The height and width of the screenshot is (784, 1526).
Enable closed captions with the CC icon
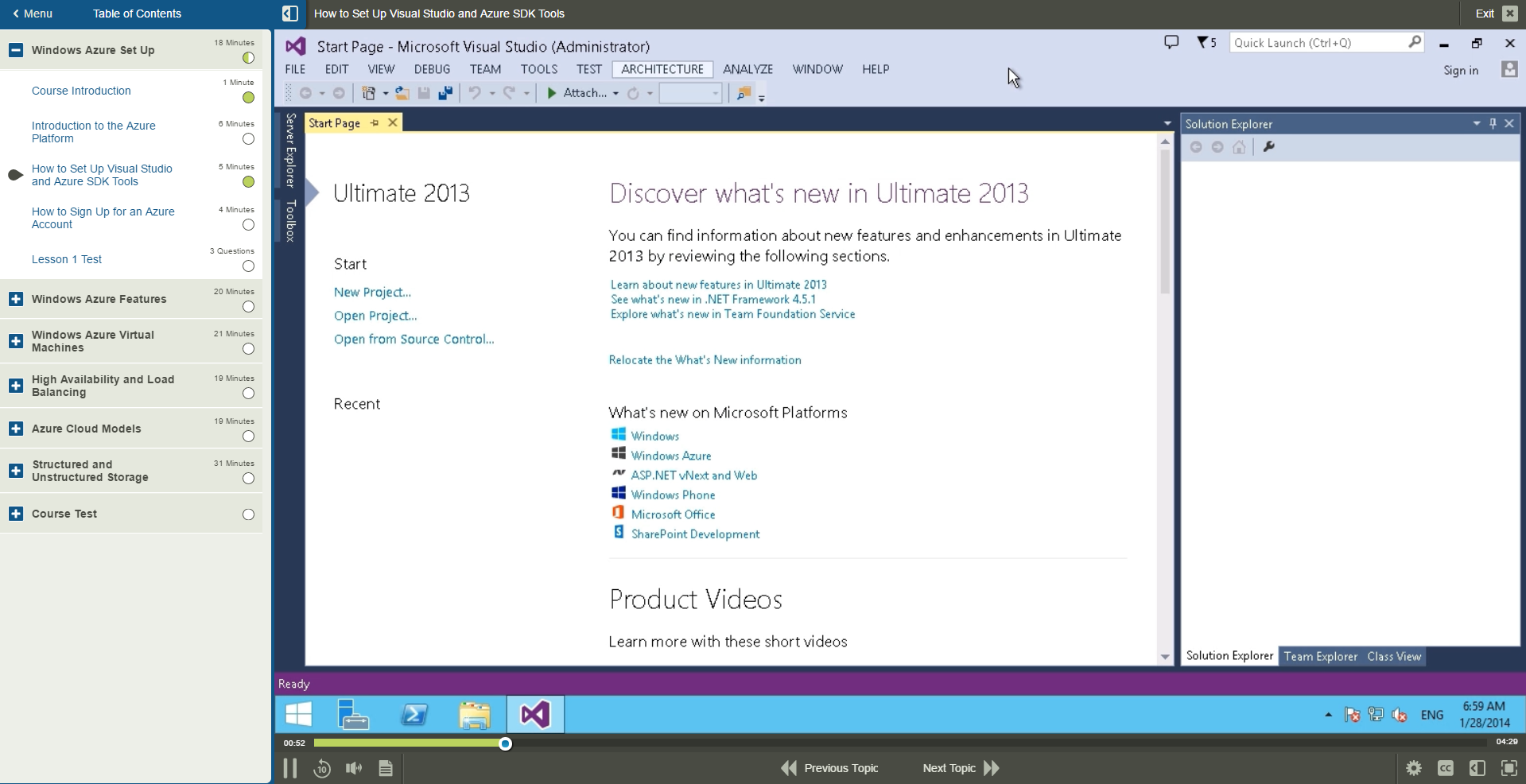(1445, 768)
